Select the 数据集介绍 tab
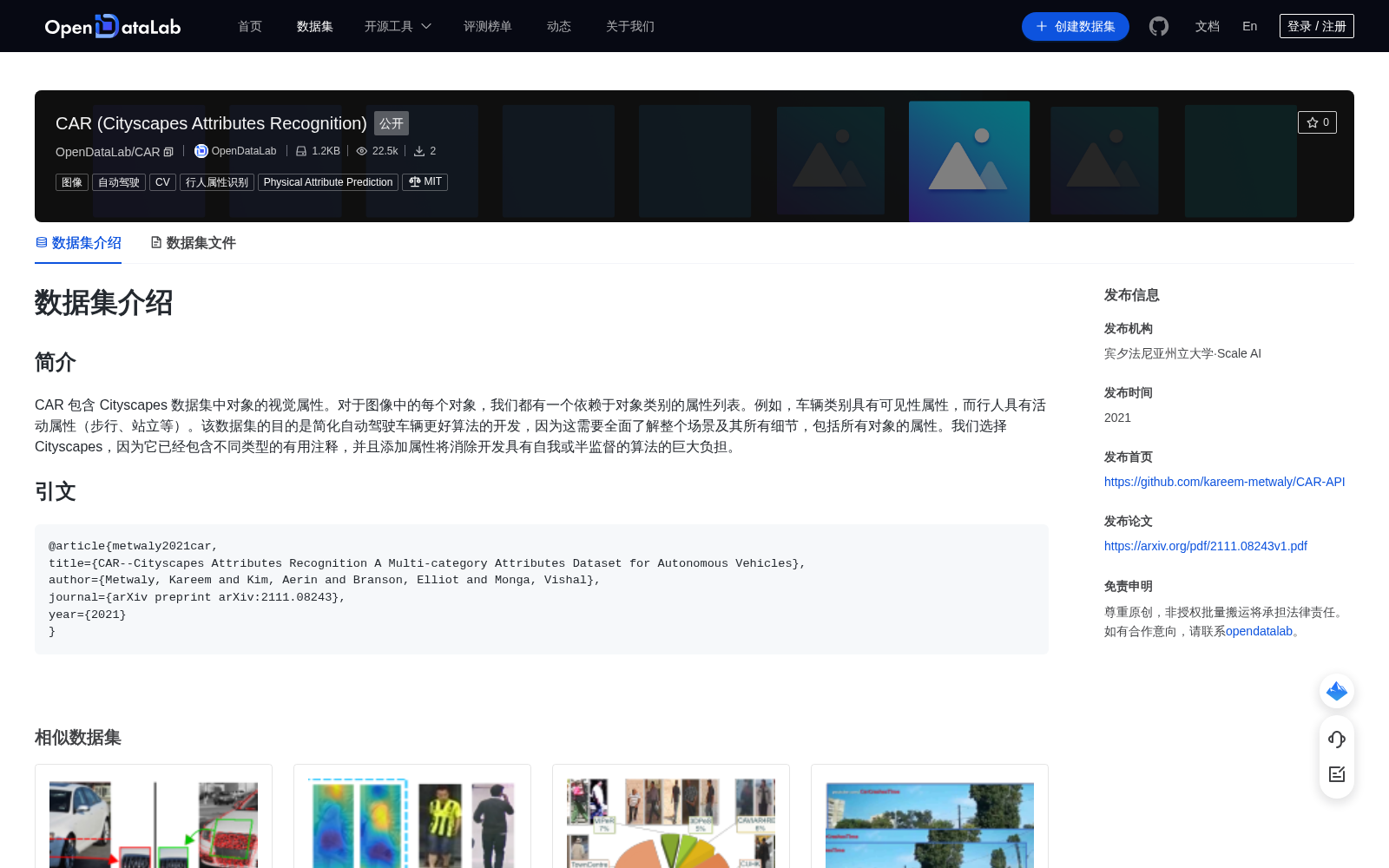Viewport: 1389px width, 868px height. coord(78,243)
